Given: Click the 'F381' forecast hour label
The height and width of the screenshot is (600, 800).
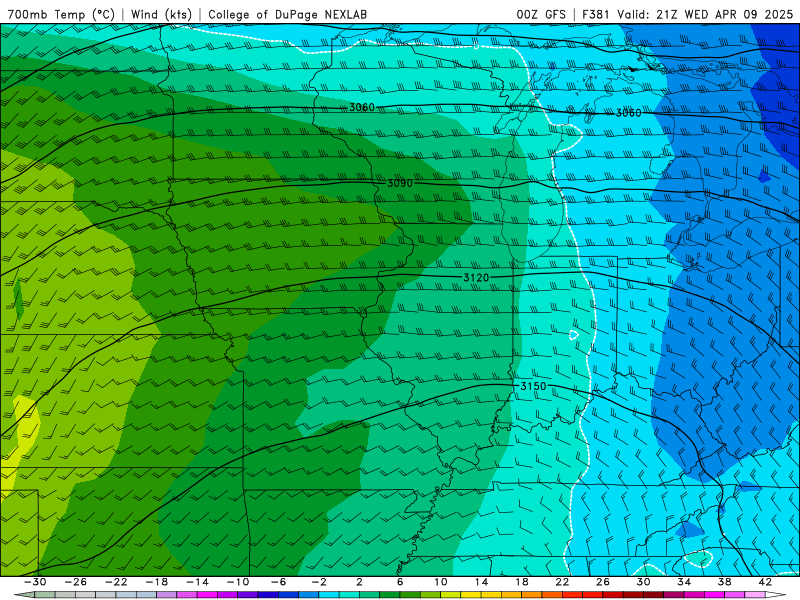Looking at the screenshot, I should pyautogui.click(x=596, y=14).
